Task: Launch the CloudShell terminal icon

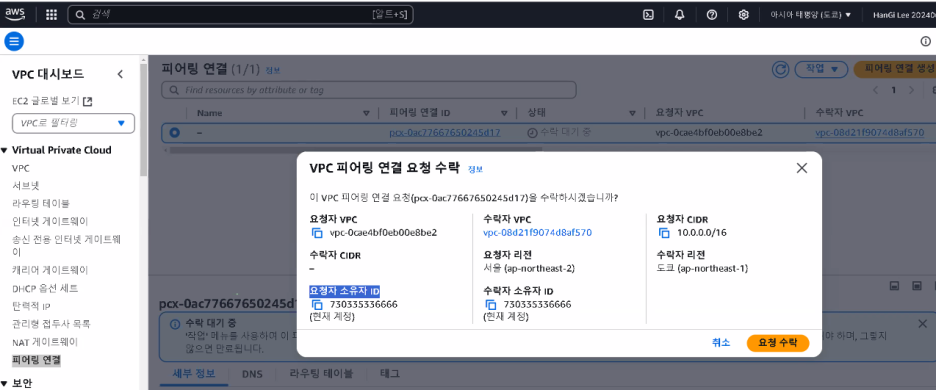Action: pyautogui.click(x=647, y=15)
